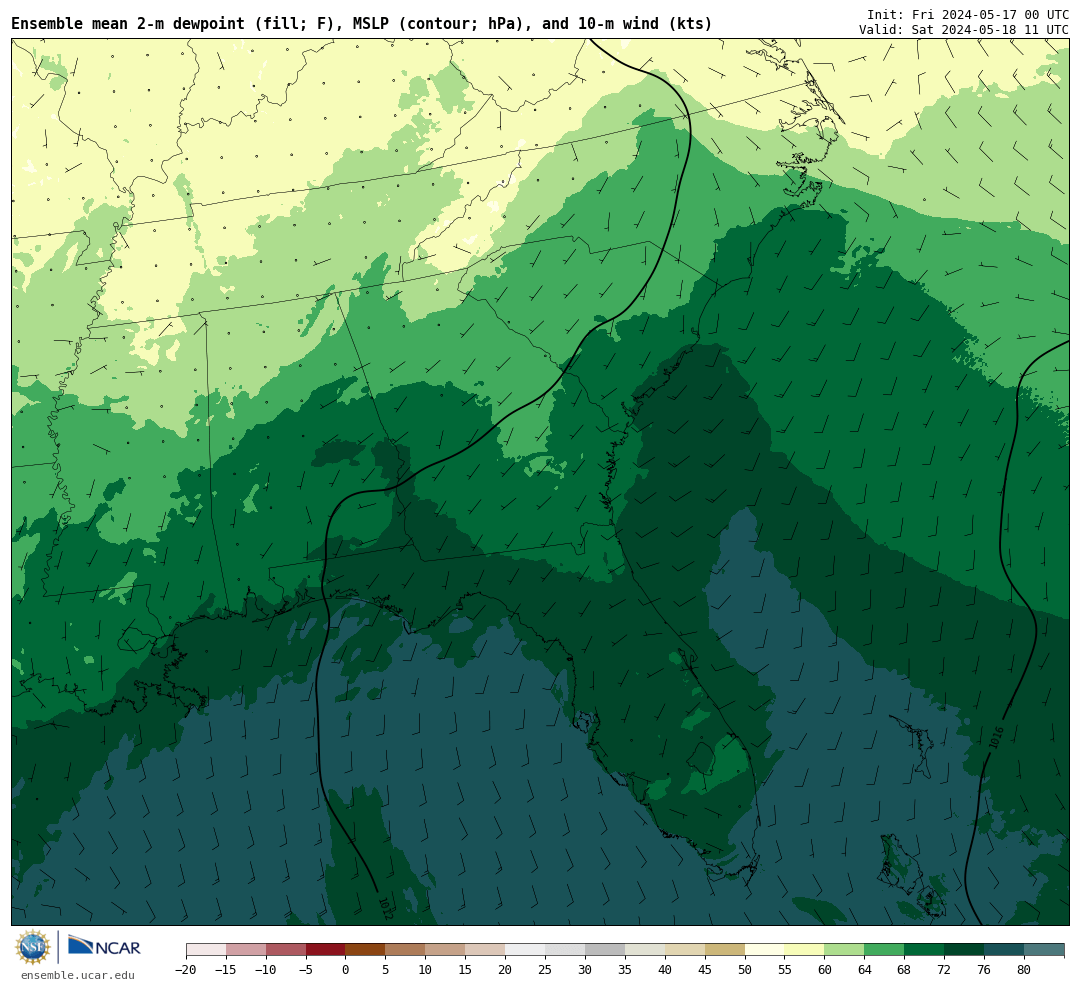Pick the beige swatch between 40 and 45
Viewport: 1080px width, 988px height.
685,950
